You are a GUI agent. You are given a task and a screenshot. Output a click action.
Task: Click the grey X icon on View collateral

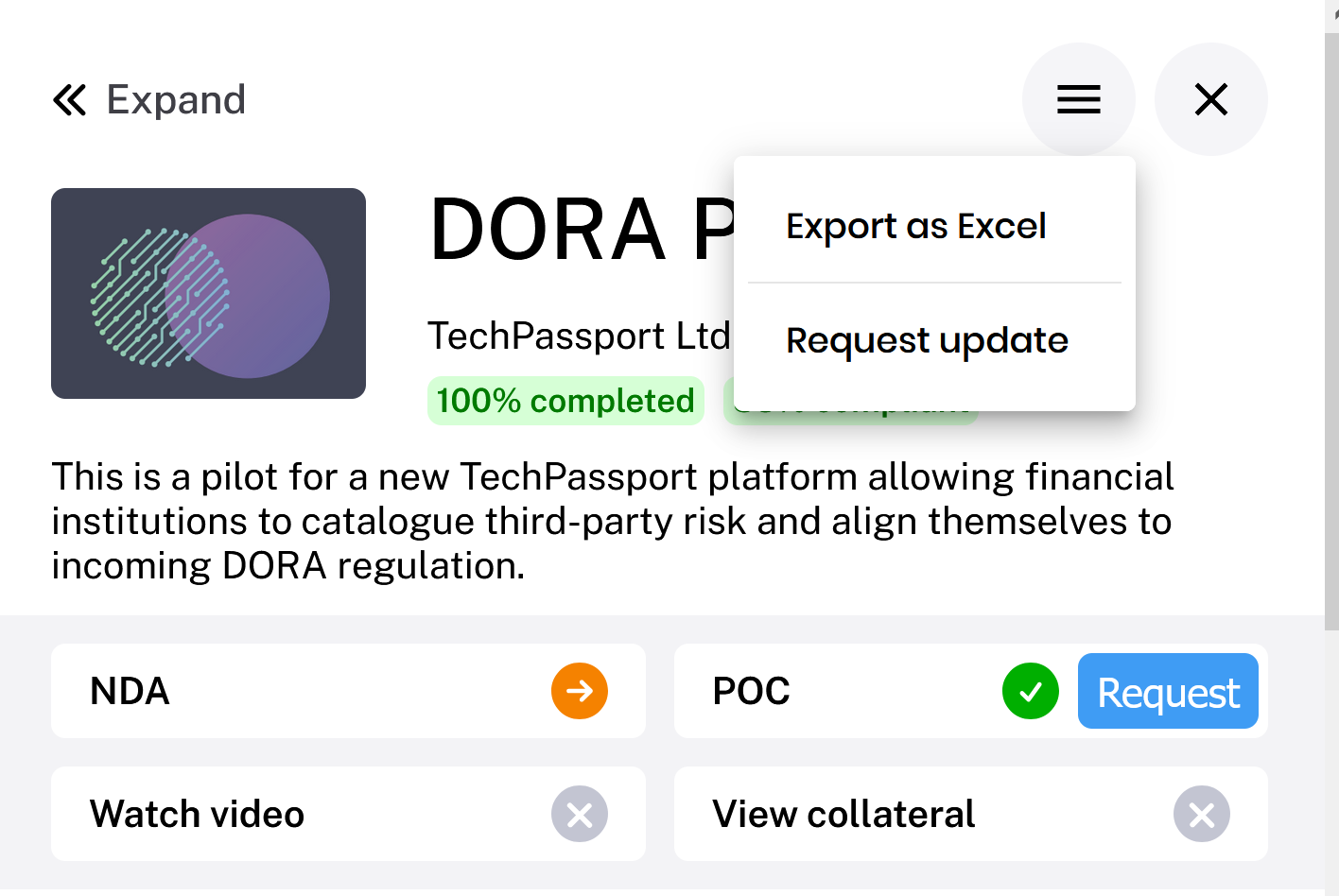click(x=1201, y=814)
